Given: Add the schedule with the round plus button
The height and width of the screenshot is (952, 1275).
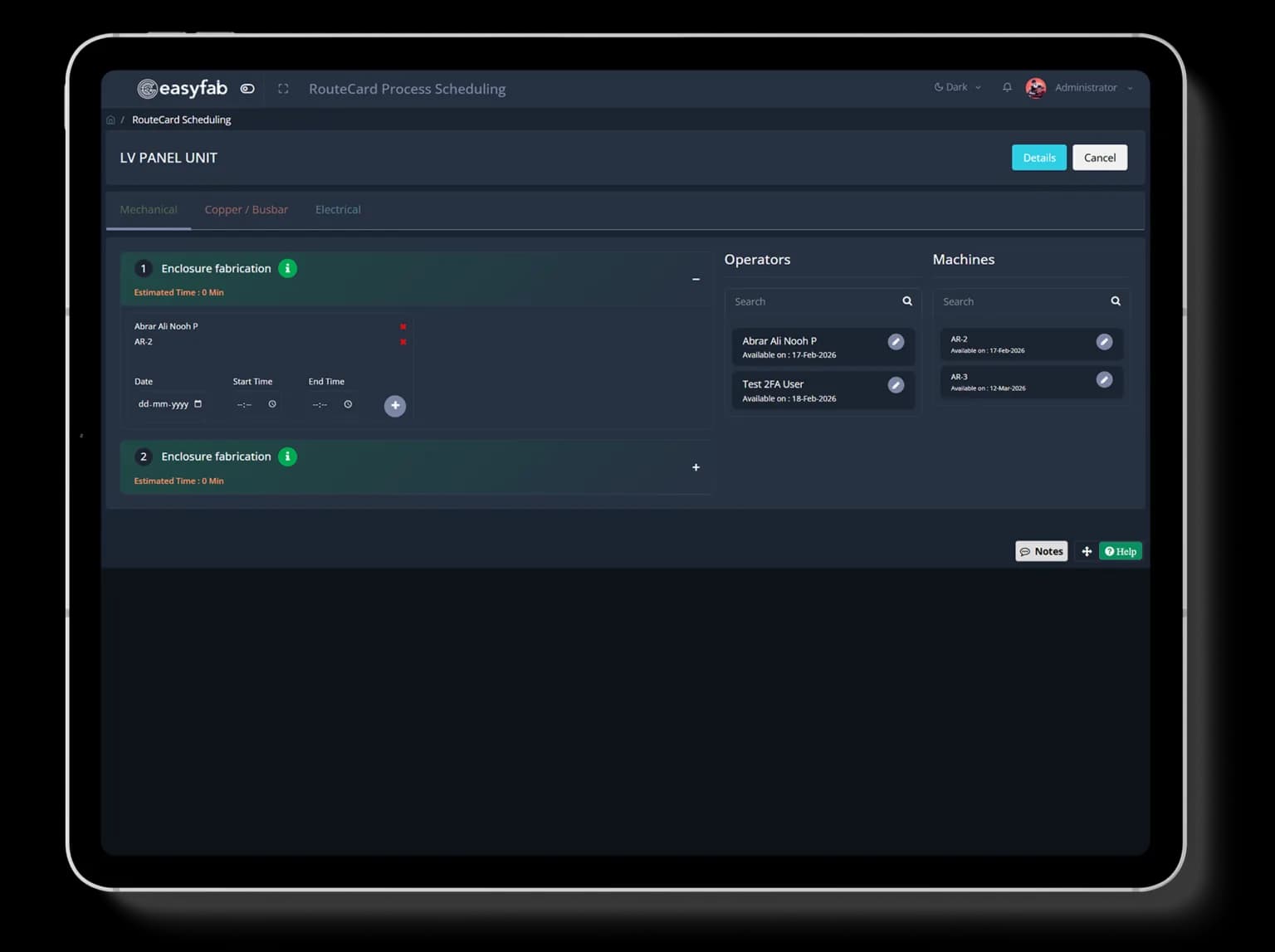Looking at the screenshot, I should click(395, 406).
